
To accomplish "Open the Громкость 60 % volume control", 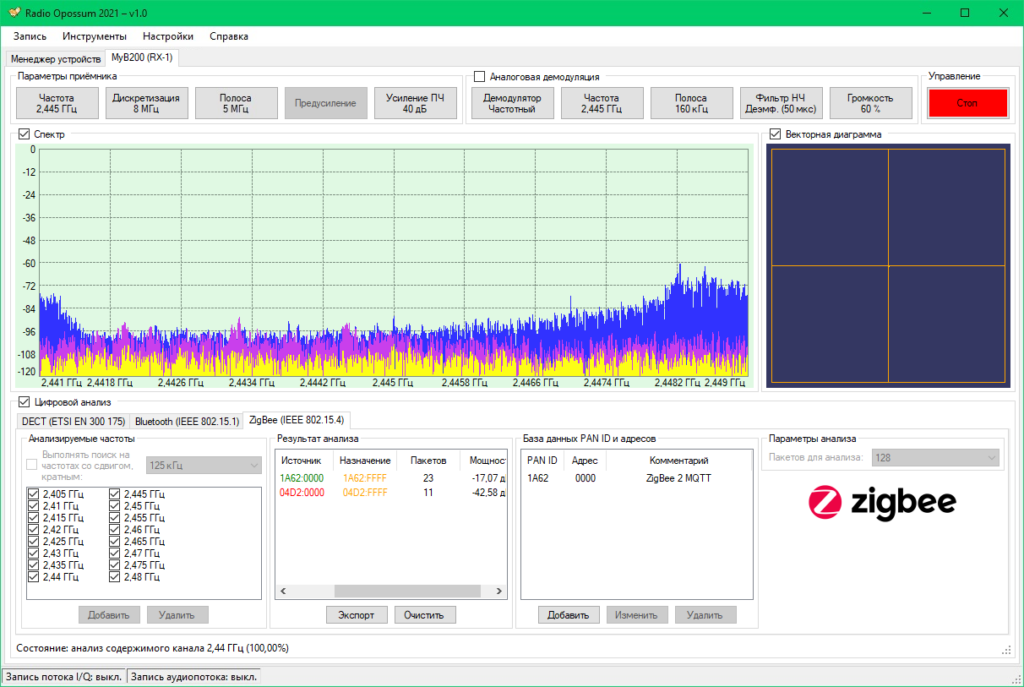I will 870,103.
